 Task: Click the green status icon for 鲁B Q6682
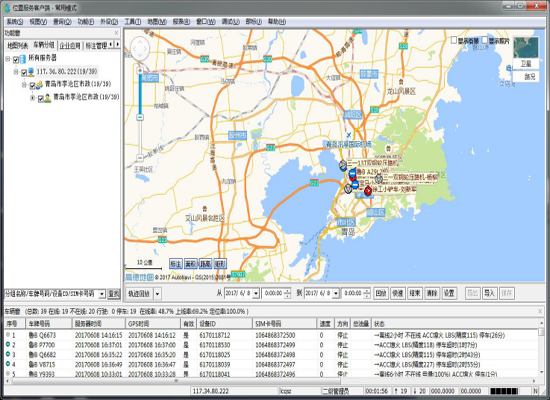coord(8,354)
